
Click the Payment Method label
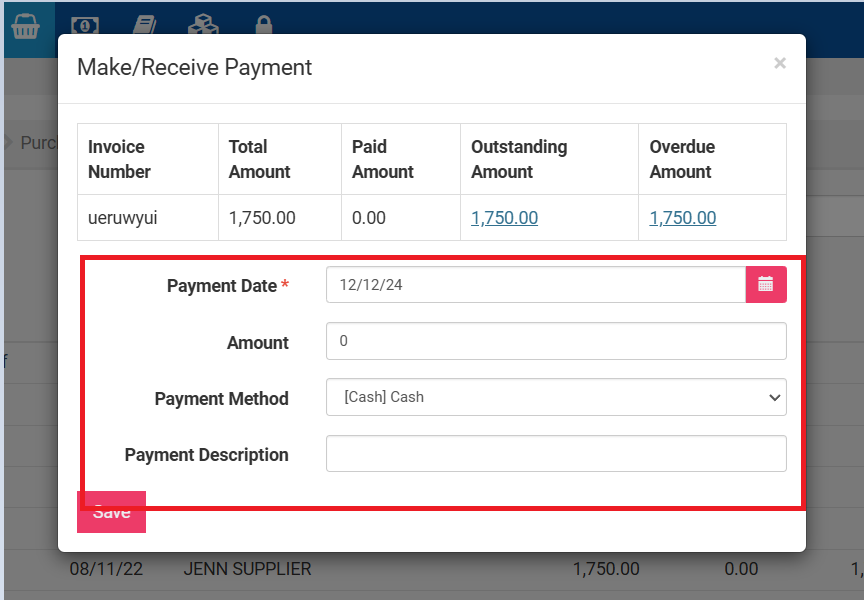coord(222,398)
